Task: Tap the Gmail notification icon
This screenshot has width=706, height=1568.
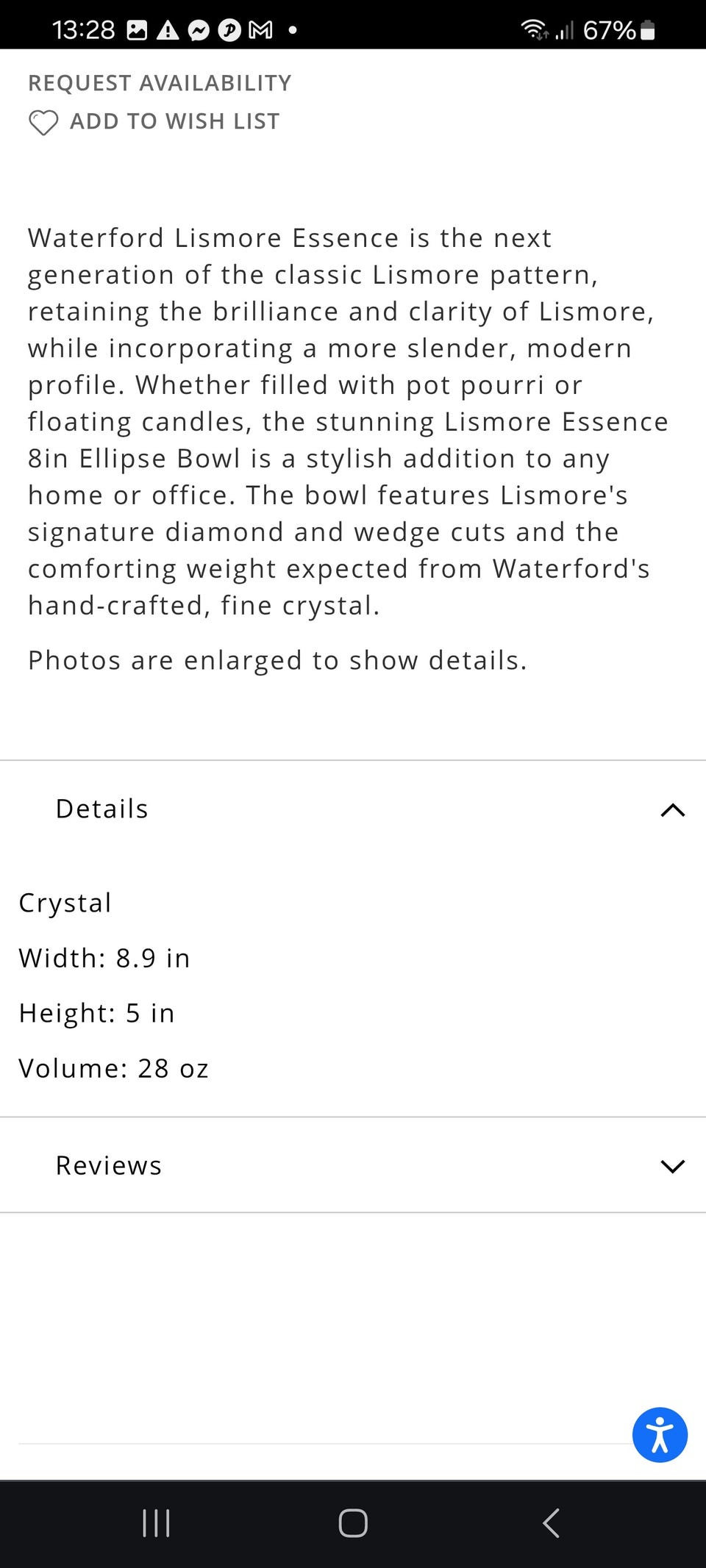Action: tap(260, 30)
